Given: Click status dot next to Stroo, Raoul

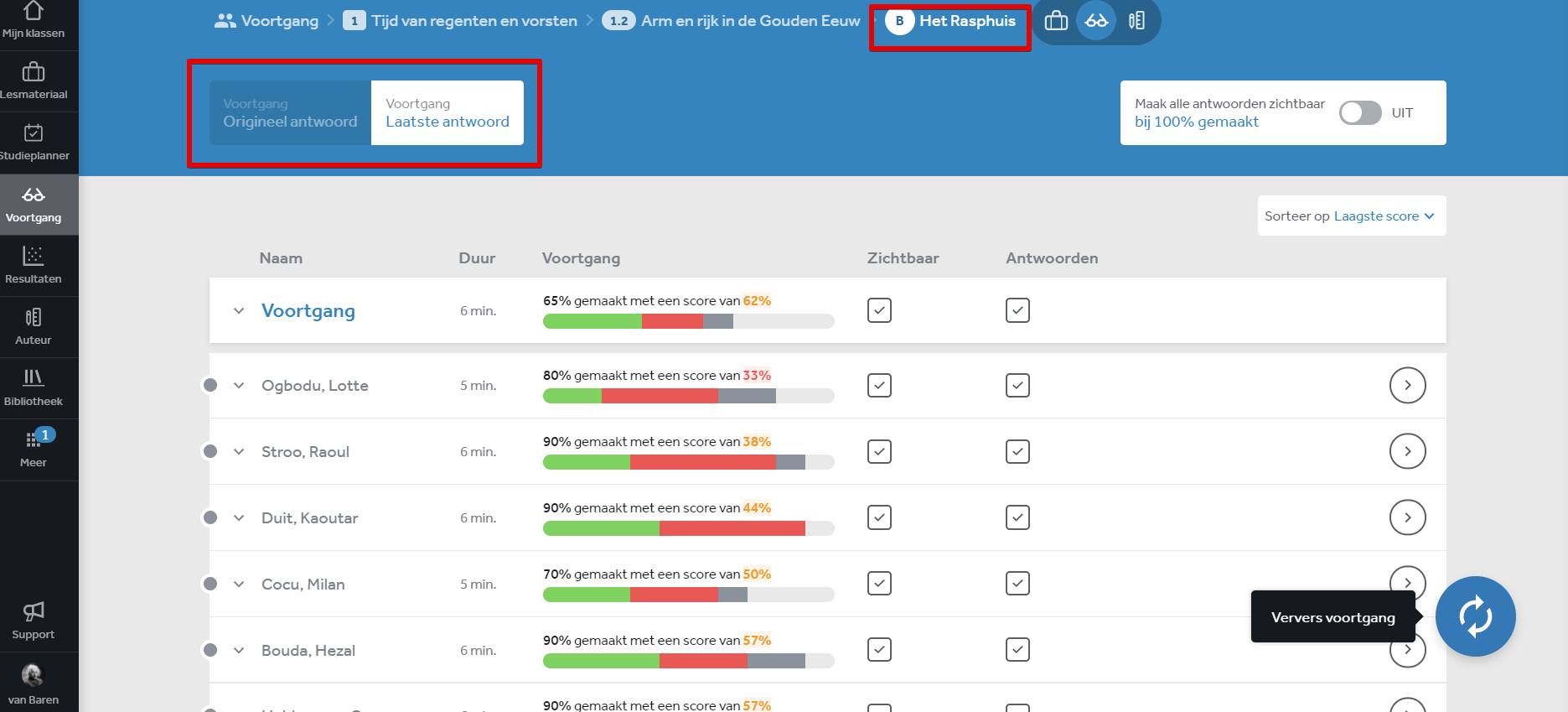Looking at the screenshot, I should (210, 451).
